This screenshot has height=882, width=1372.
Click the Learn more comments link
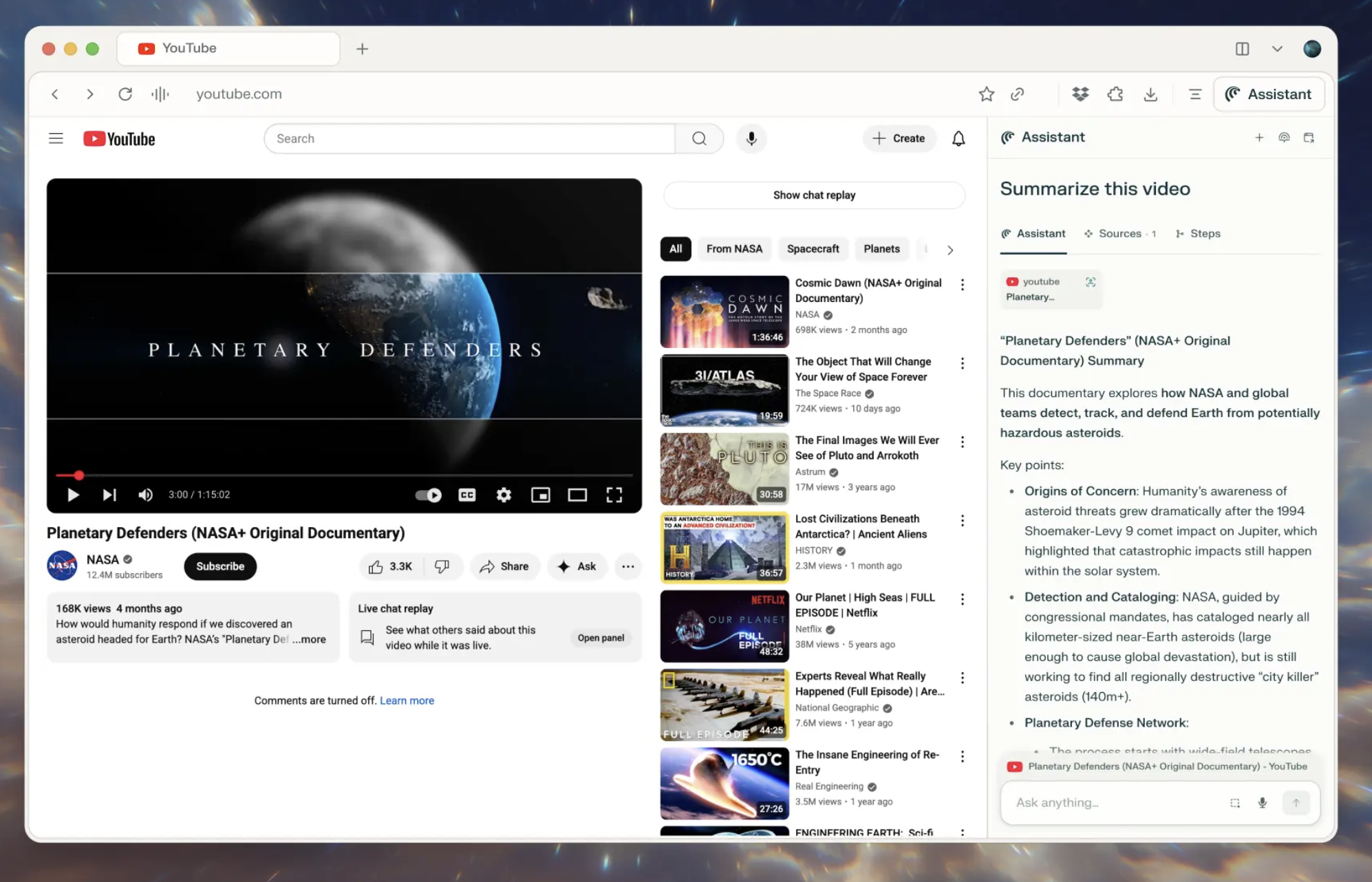click(x=407, y=700)
